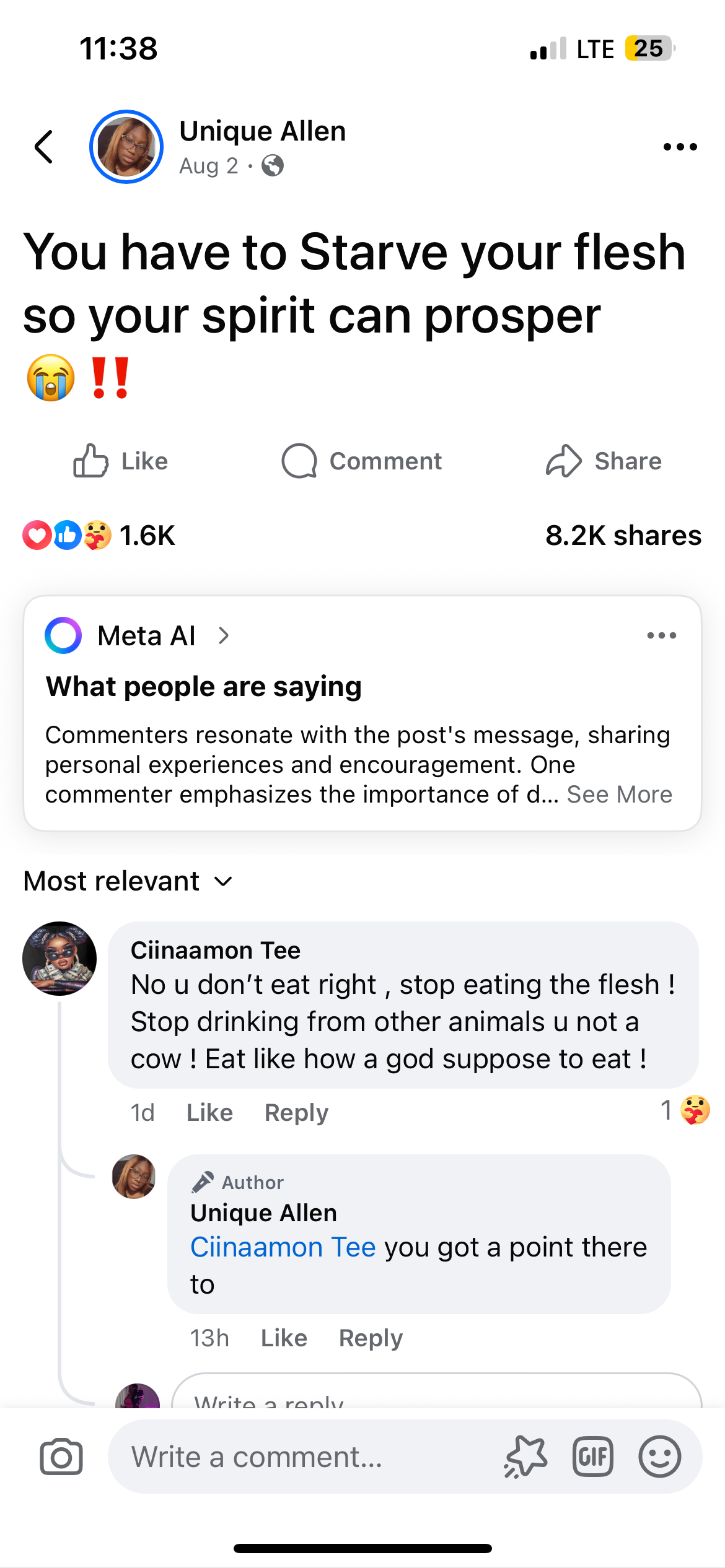Expand the Most relevant sort dropdown
The width and height of the screenshot is (725, 1568).
point(128,881)
